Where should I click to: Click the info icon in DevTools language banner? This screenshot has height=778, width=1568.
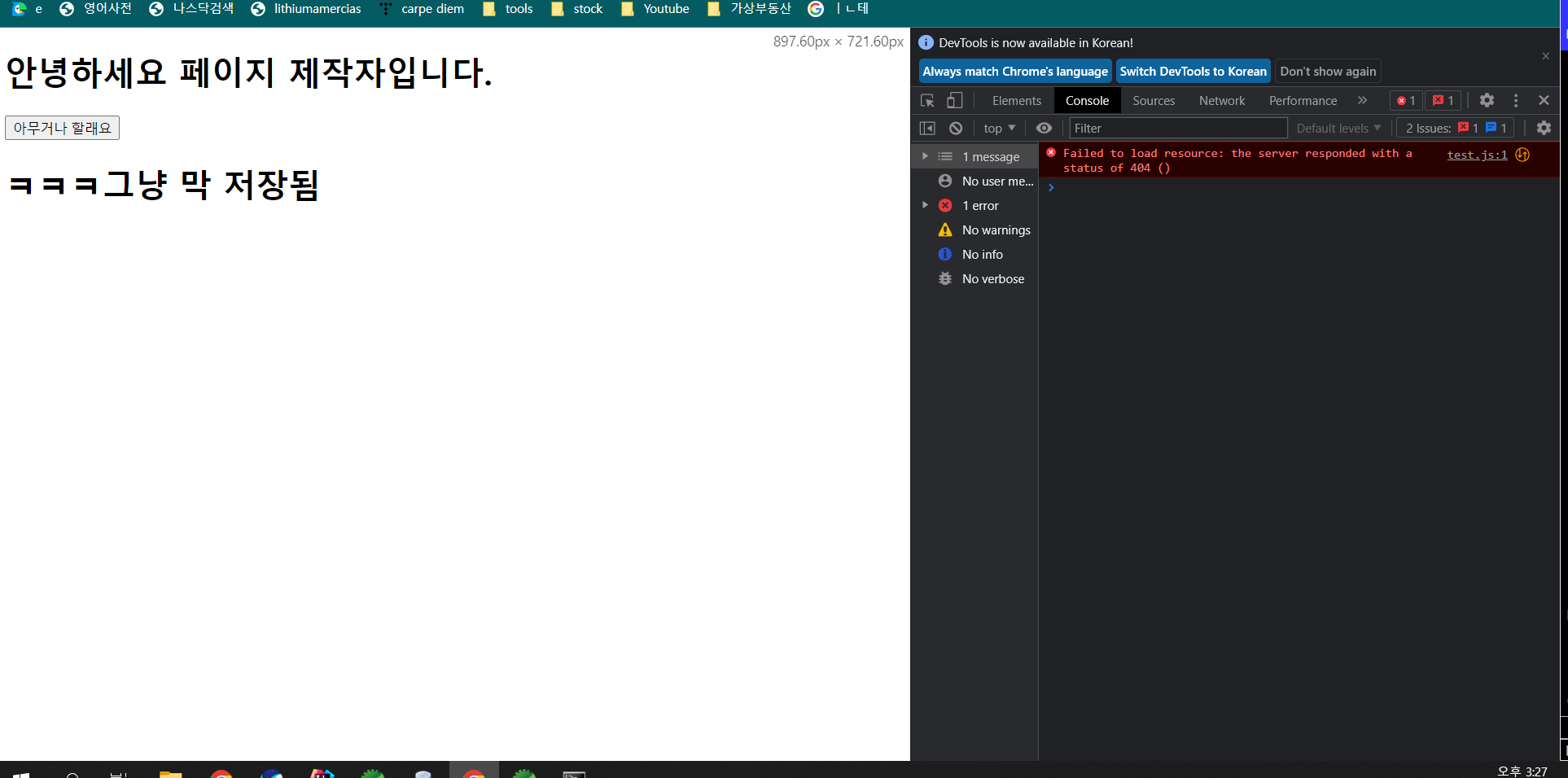coord(926,42)
